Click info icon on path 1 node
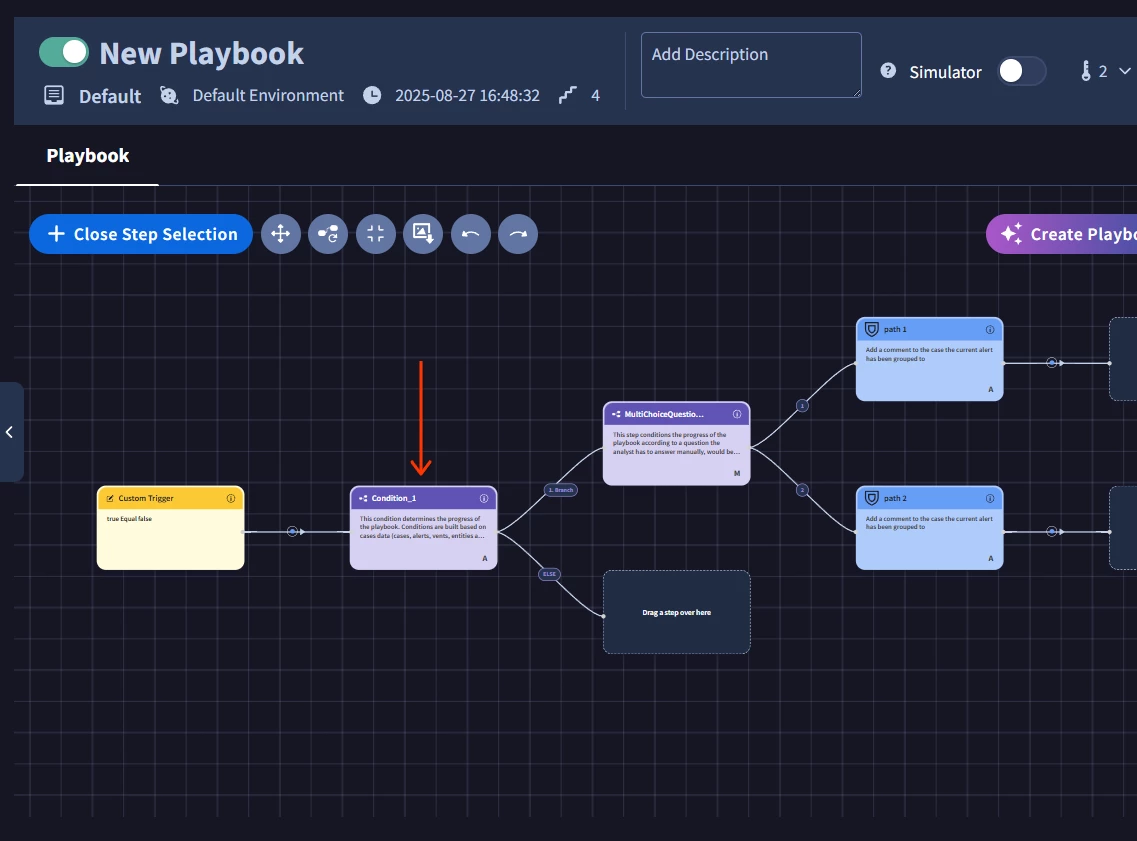Screen dimensions: 1137x841 (x=990, y=329)
